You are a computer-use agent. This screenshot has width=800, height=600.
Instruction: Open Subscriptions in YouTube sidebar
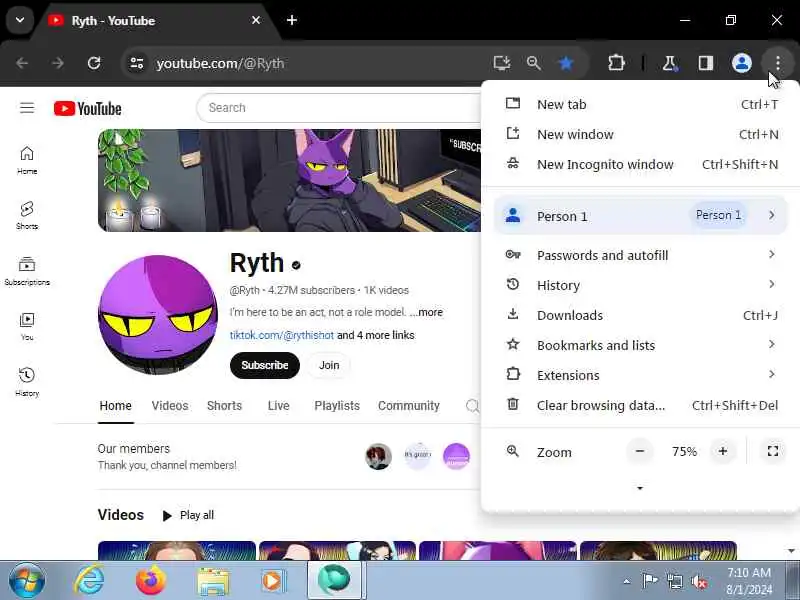(27, 271)
